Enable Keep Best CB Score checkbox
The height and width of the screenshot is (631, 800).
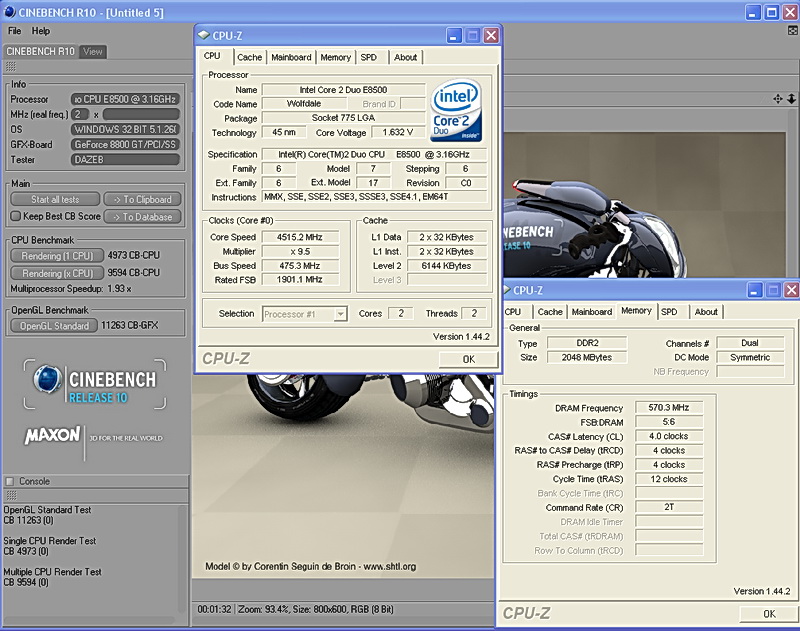15,216
